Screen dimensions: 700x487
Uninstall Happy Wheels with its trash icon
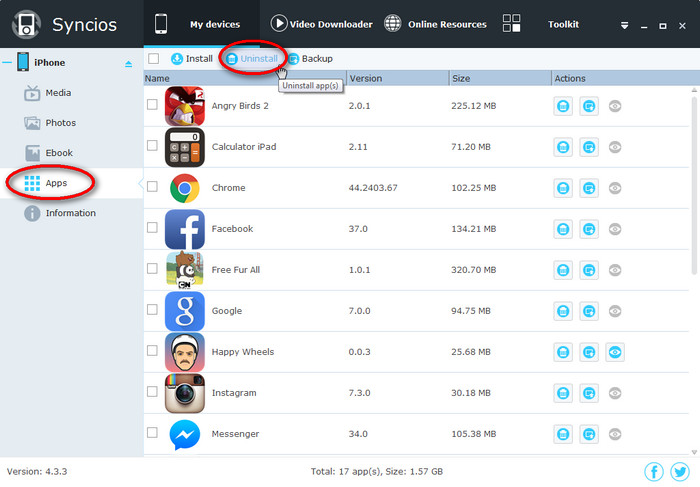coord(563,352)
